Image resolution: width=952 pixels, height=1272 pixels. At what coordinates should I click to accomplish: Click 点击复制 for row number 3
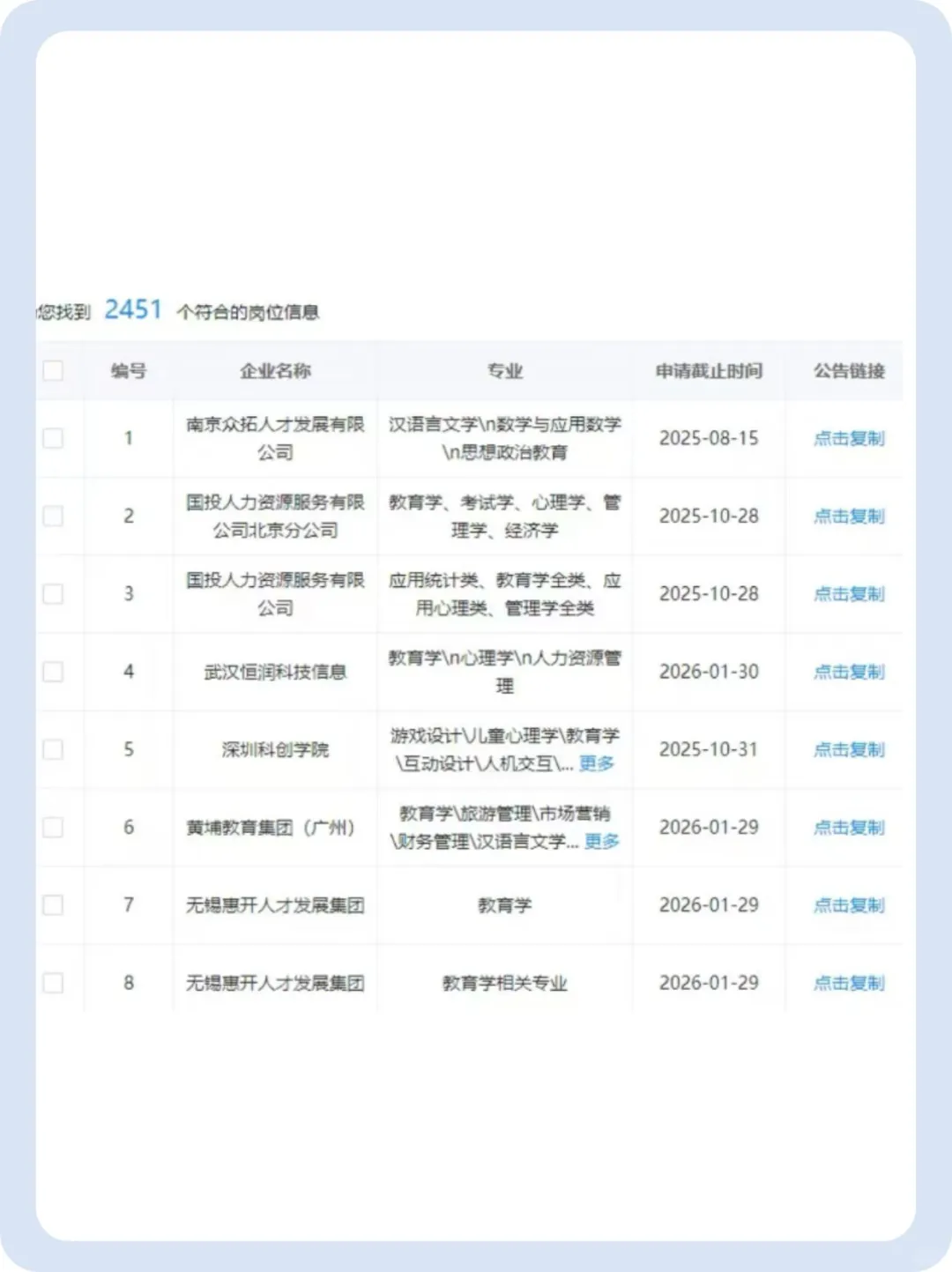(848, 594)
